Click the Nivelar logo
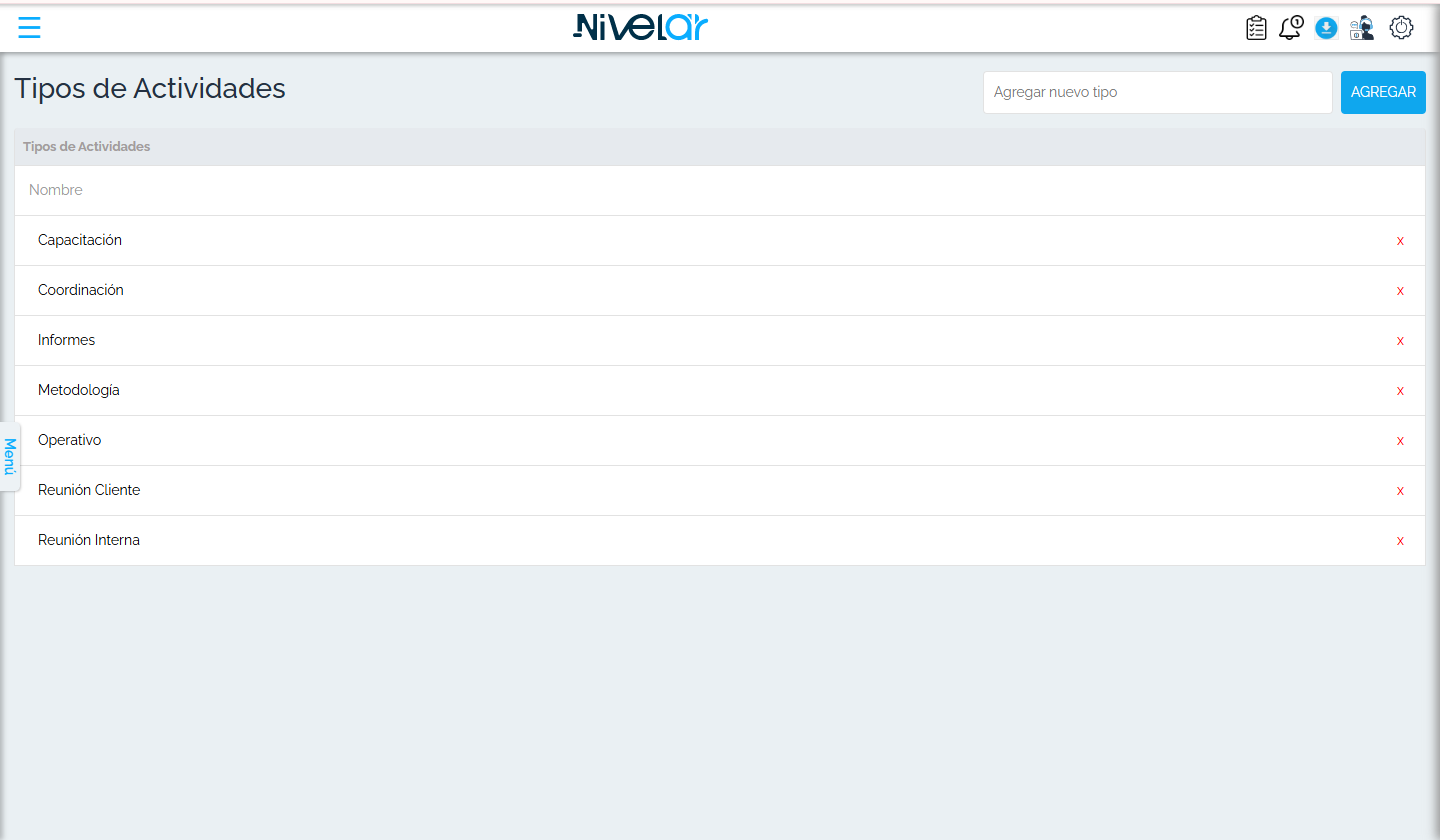Screen dimensions: 1440x840 pyautogui.click(x=640, y=27)
